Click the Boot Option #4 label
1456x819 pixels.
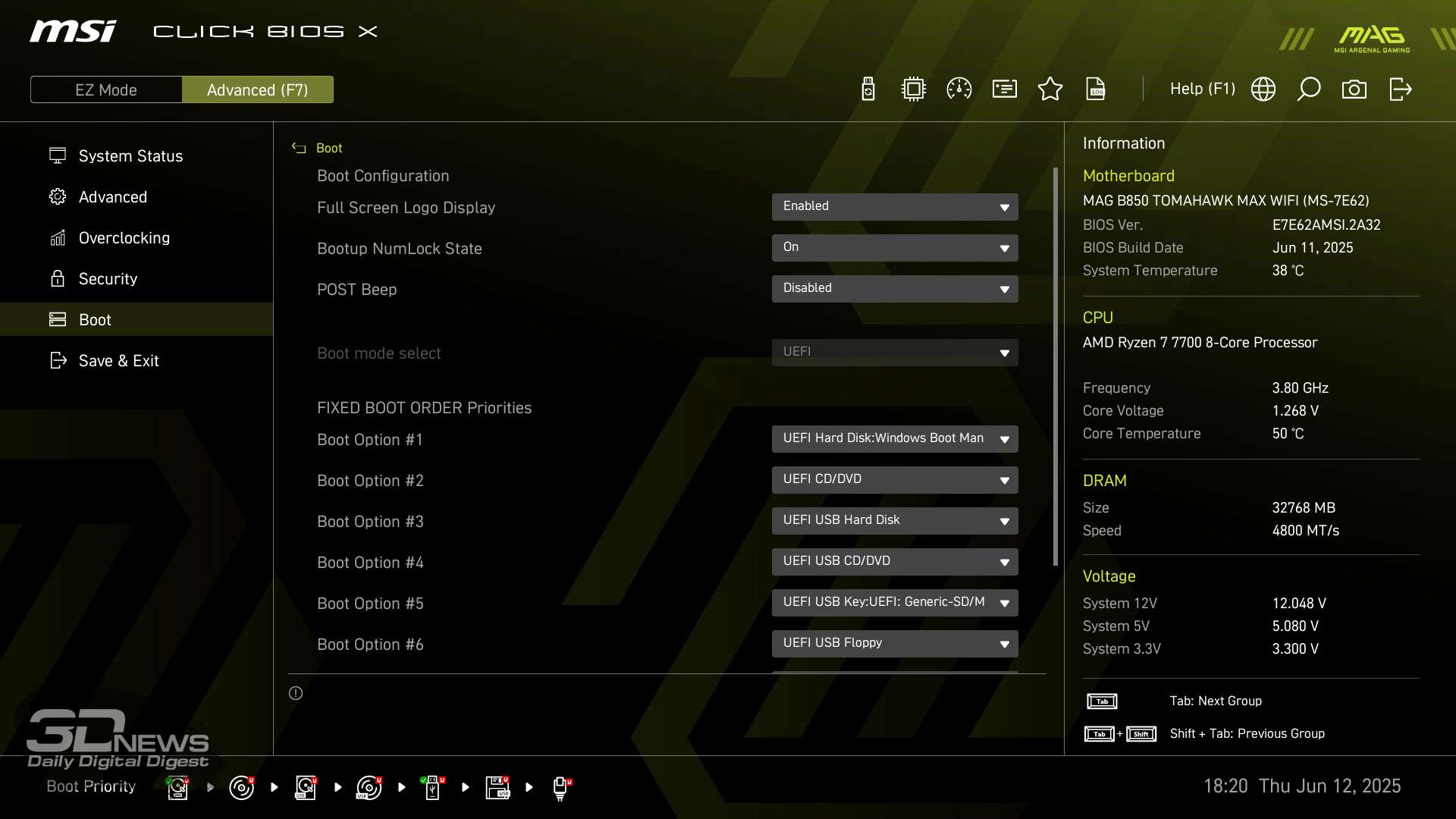pyautogui.click(x=370, y=563)
